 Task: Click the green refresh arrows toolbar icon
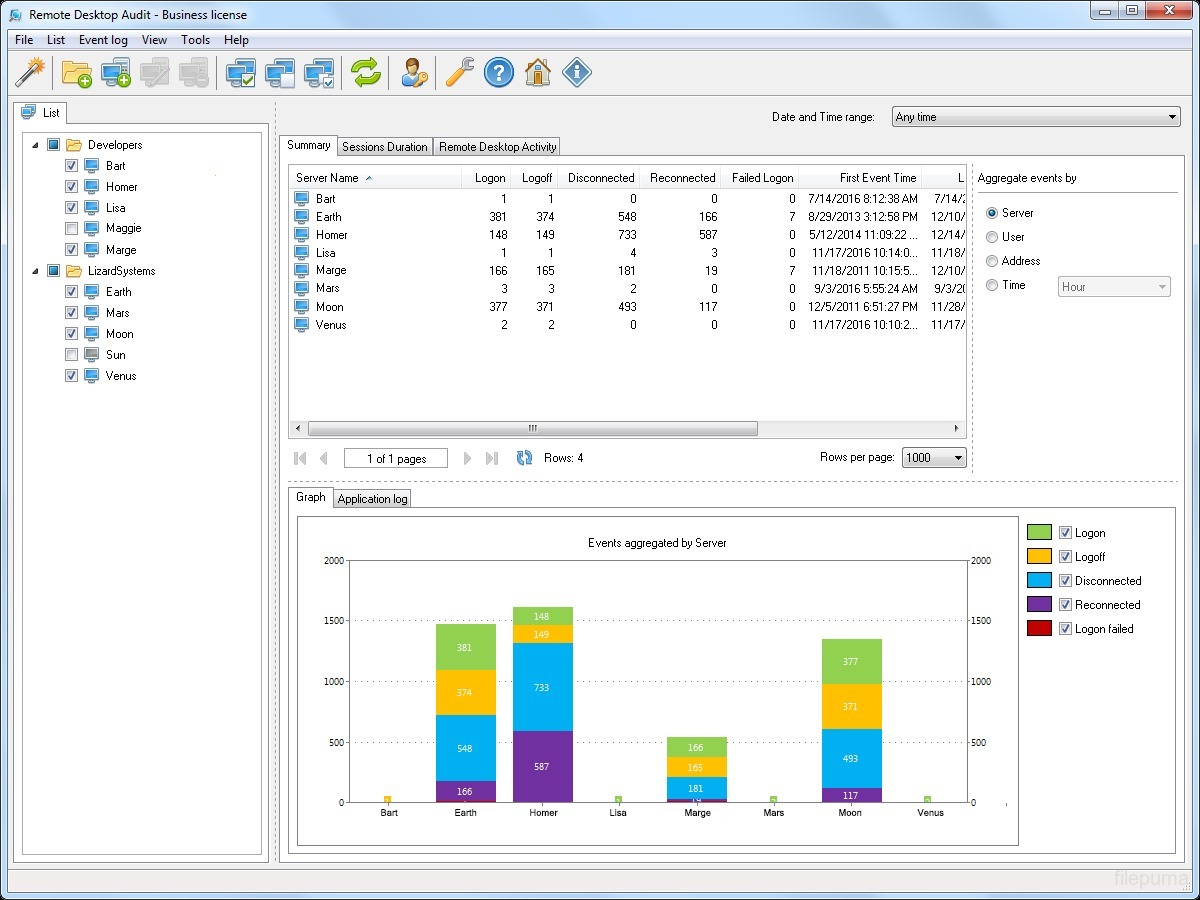(x=365, y=73)
